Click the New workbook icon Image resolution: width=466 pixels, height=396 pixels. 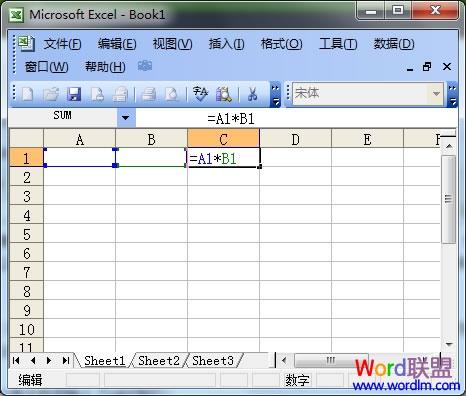27,94
